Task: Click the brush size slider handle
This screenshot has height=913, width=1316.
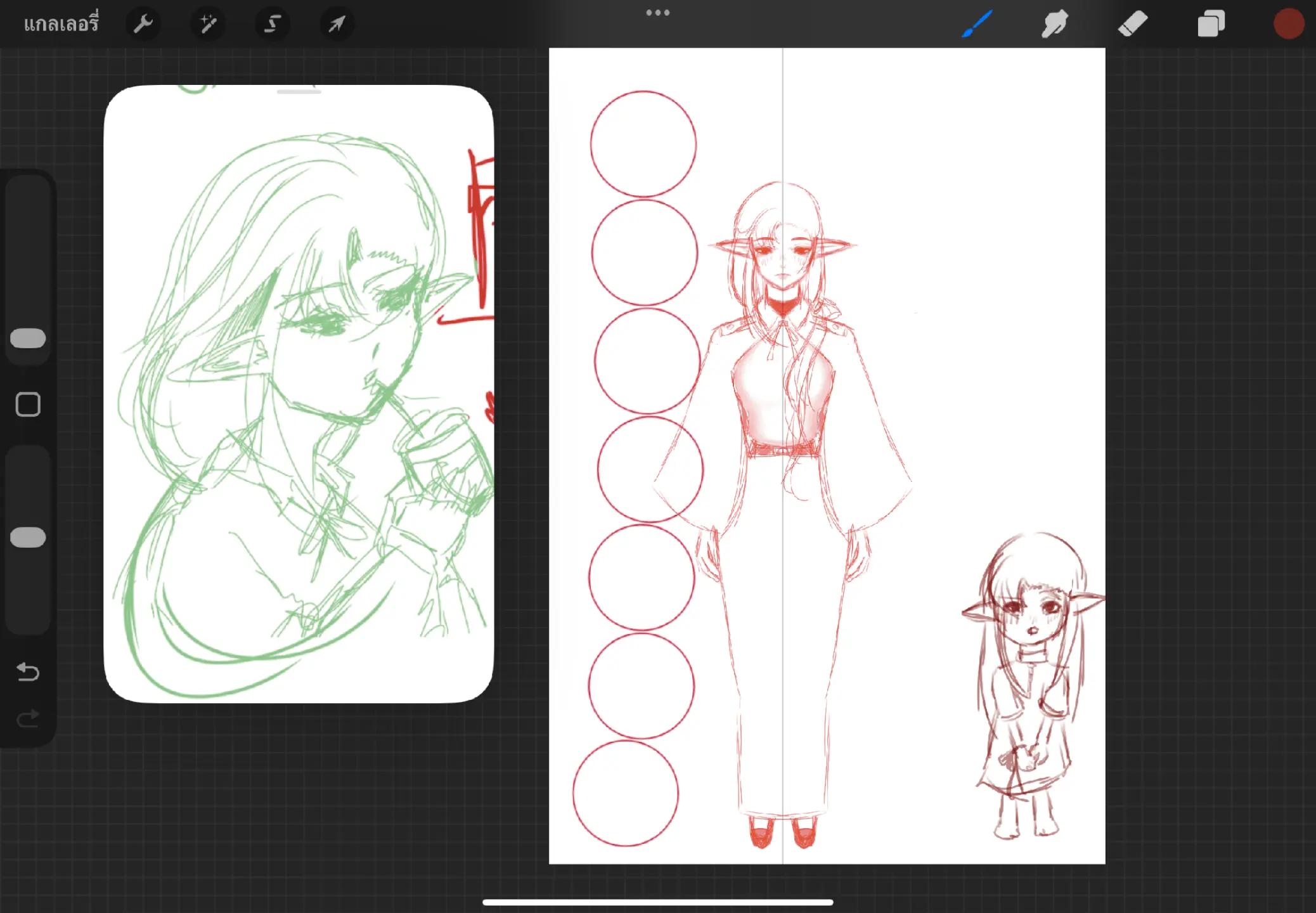Action: [28, 338]
